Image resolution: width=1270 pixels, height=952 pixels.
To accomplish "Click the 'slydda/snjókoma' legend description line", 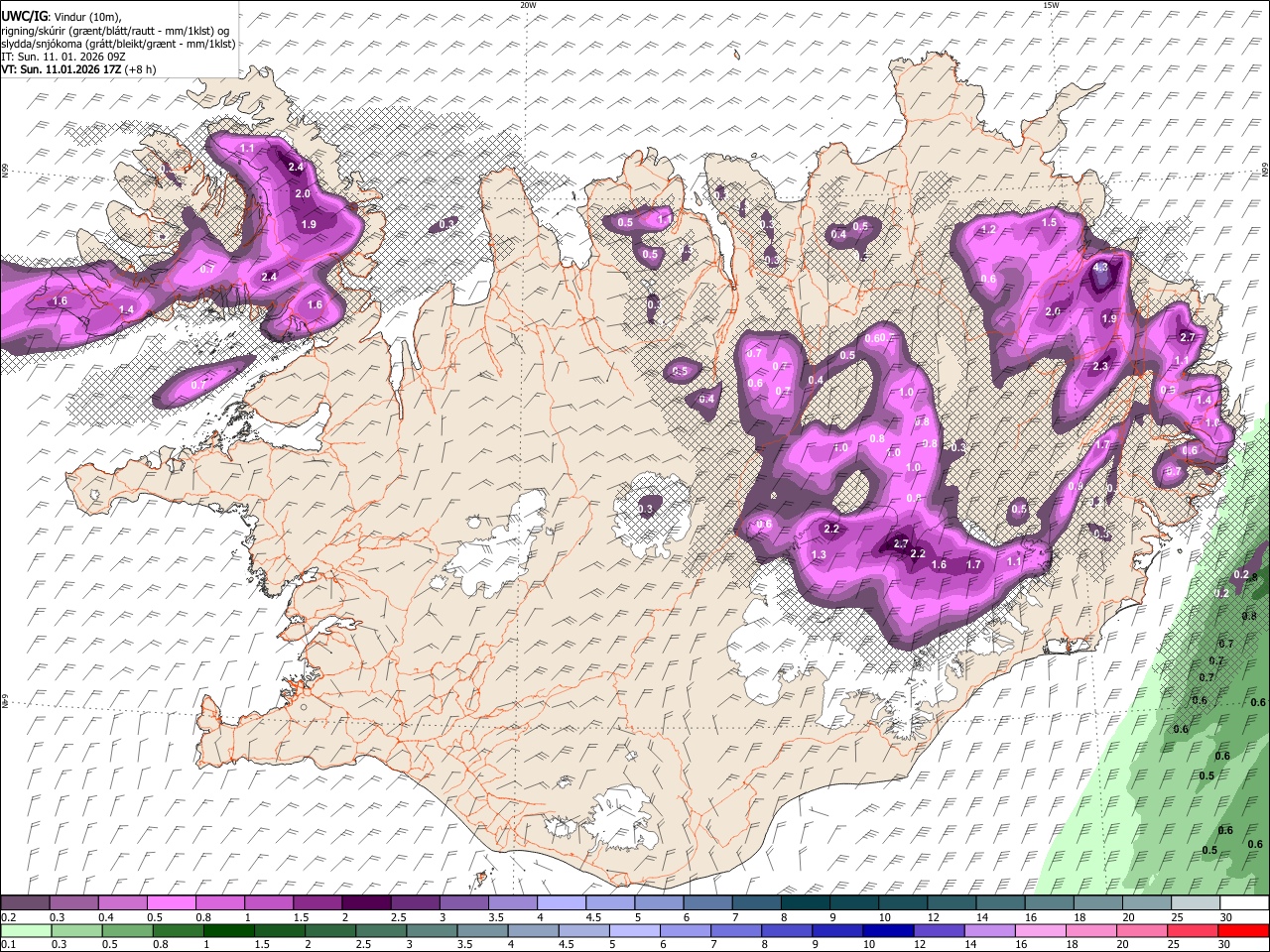I will tap(118, 44).
